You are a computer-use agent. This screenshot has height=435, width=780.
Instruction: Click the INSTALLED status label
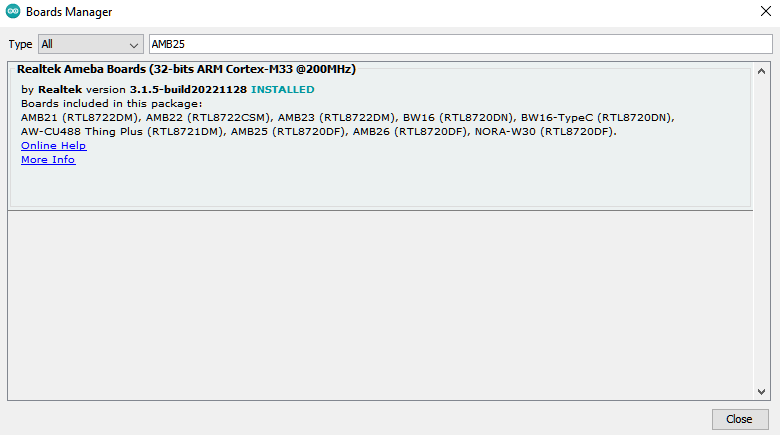point(283,90)
